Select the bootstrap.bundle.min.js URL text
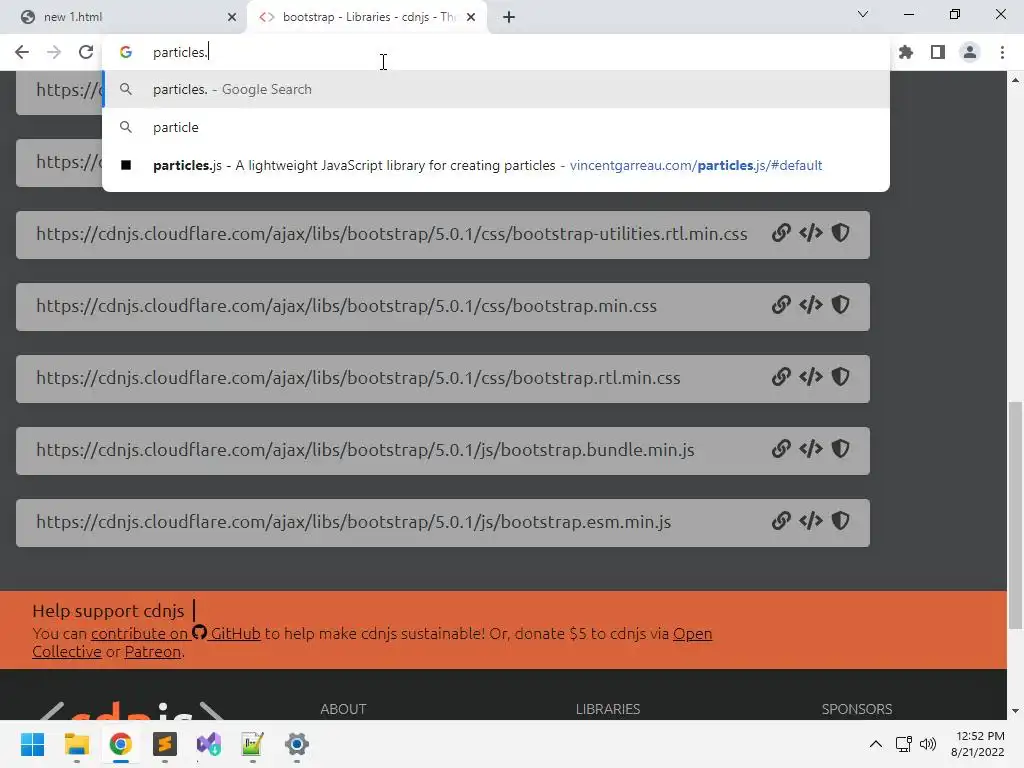The width and height of the screenshot is (1024, 768). 365,449
